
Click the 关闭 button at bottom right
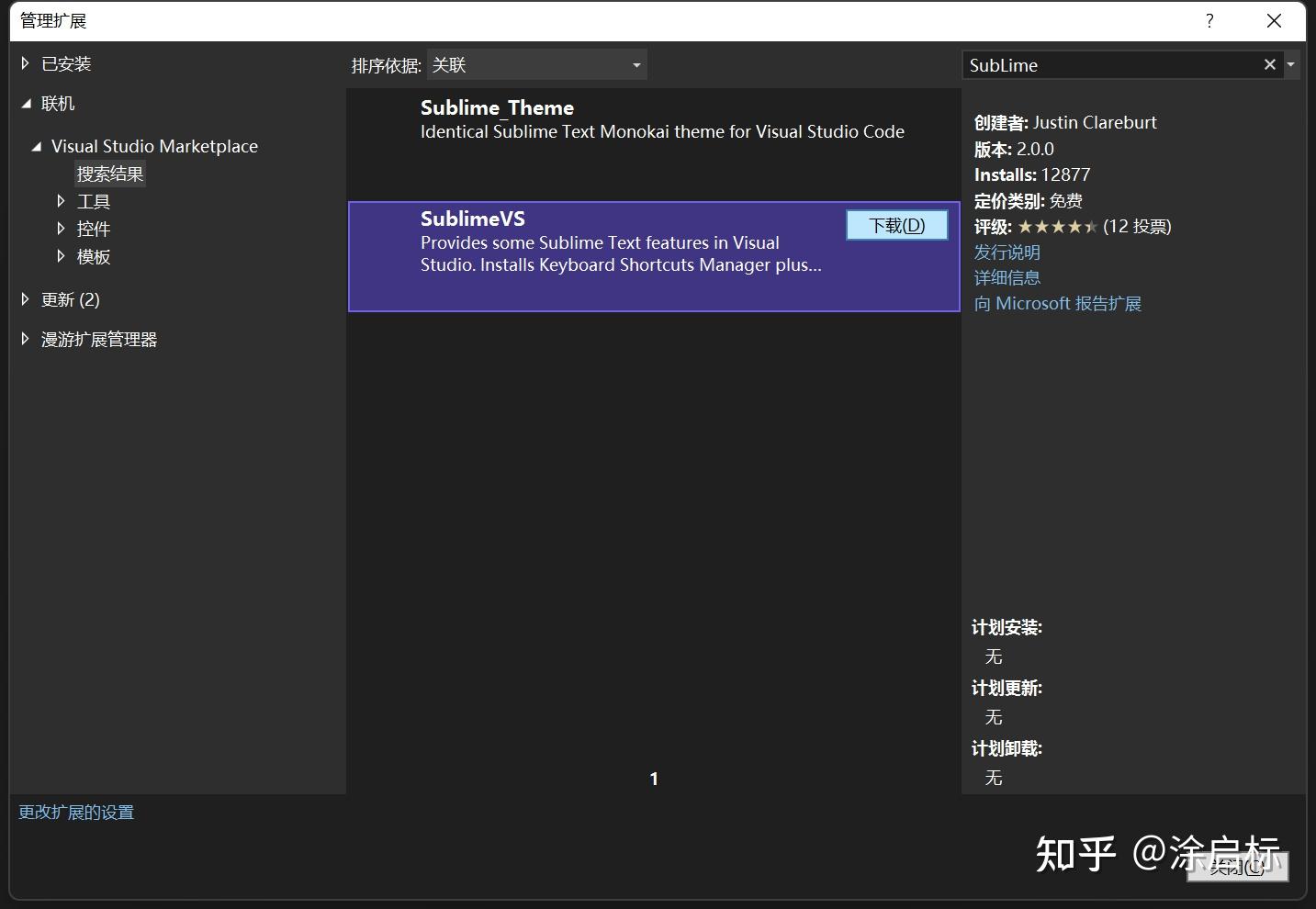pyautogui.click(x=1237, y=867)
